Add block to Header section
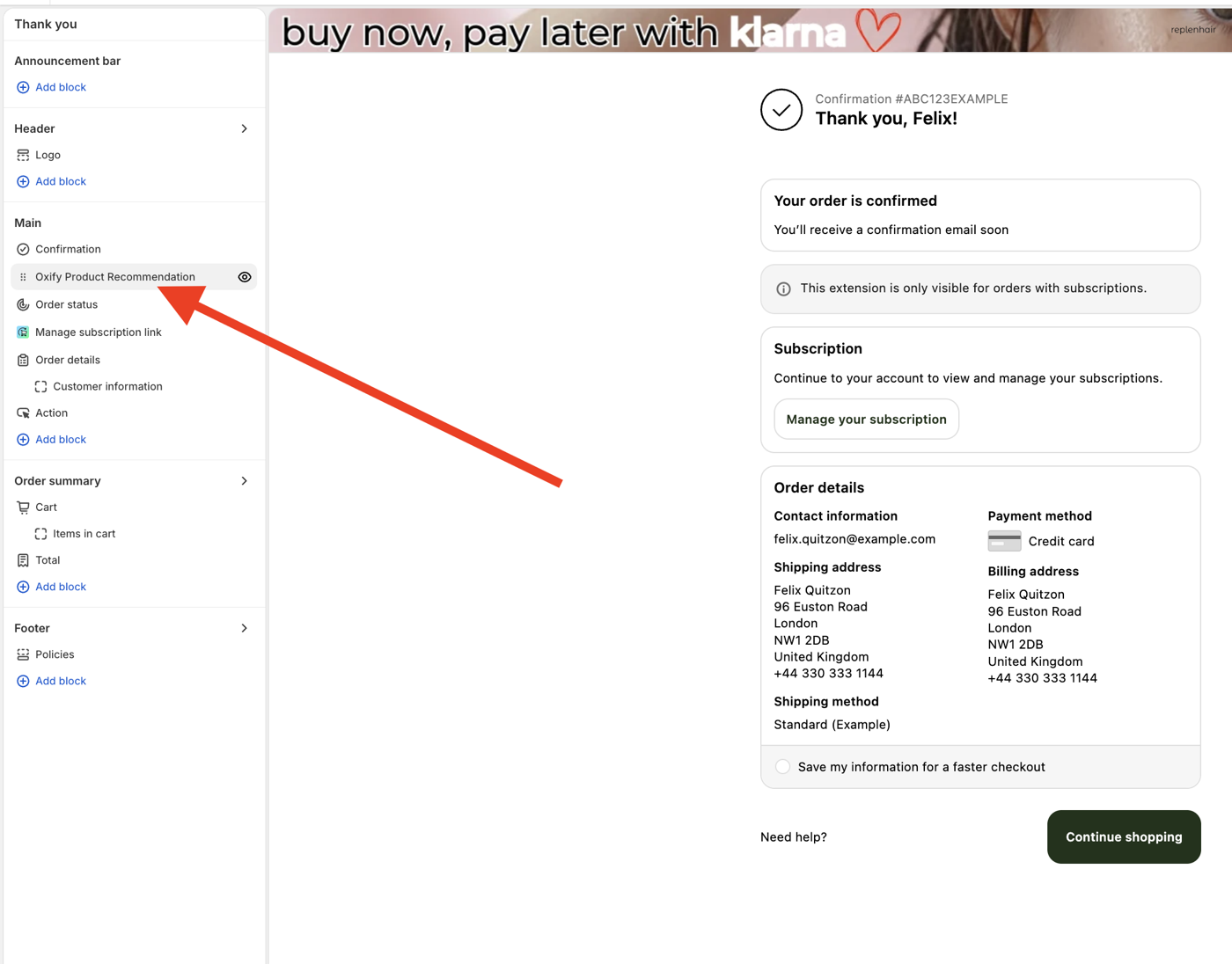1232x964 pixels. (61, 181)
